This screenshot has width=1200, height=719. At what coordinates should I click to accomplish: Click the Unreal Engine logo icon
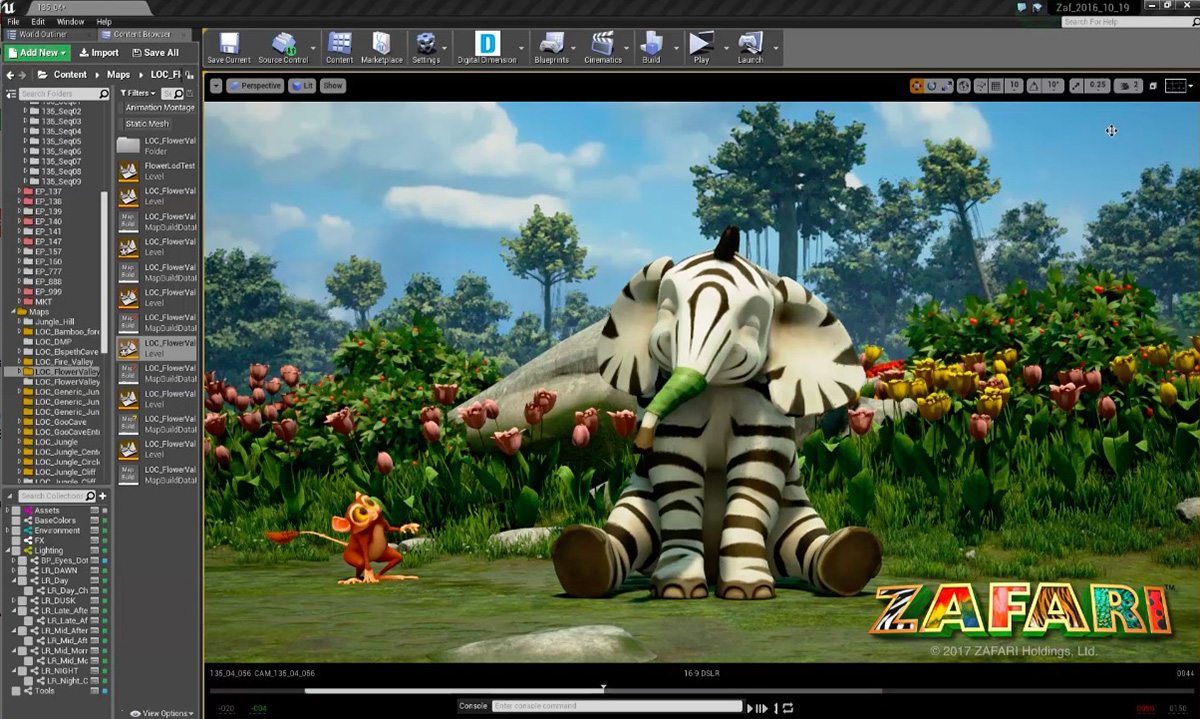[9, 7]
